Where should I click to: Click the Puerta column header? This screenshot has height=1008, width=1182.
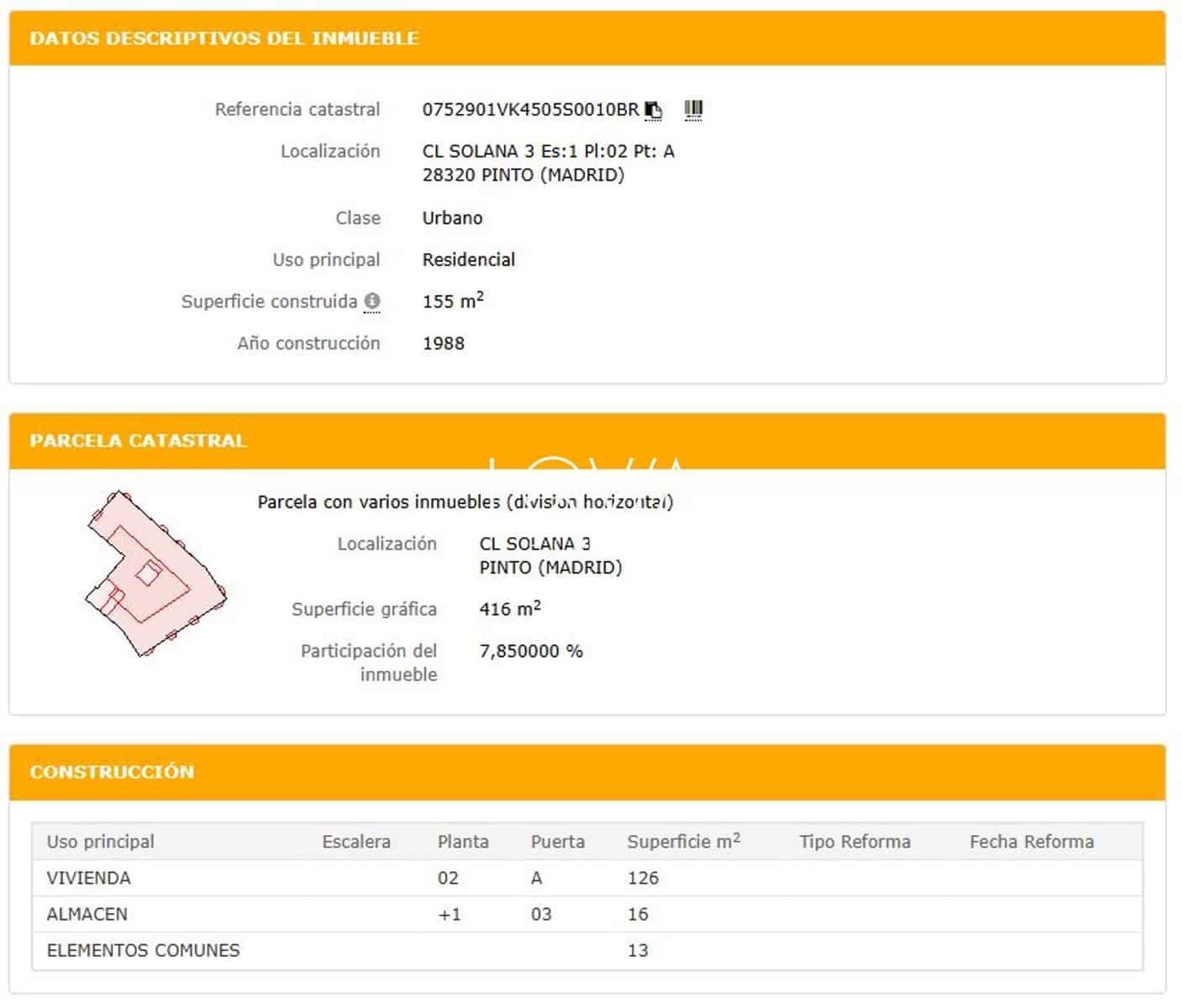pos(558,842)
